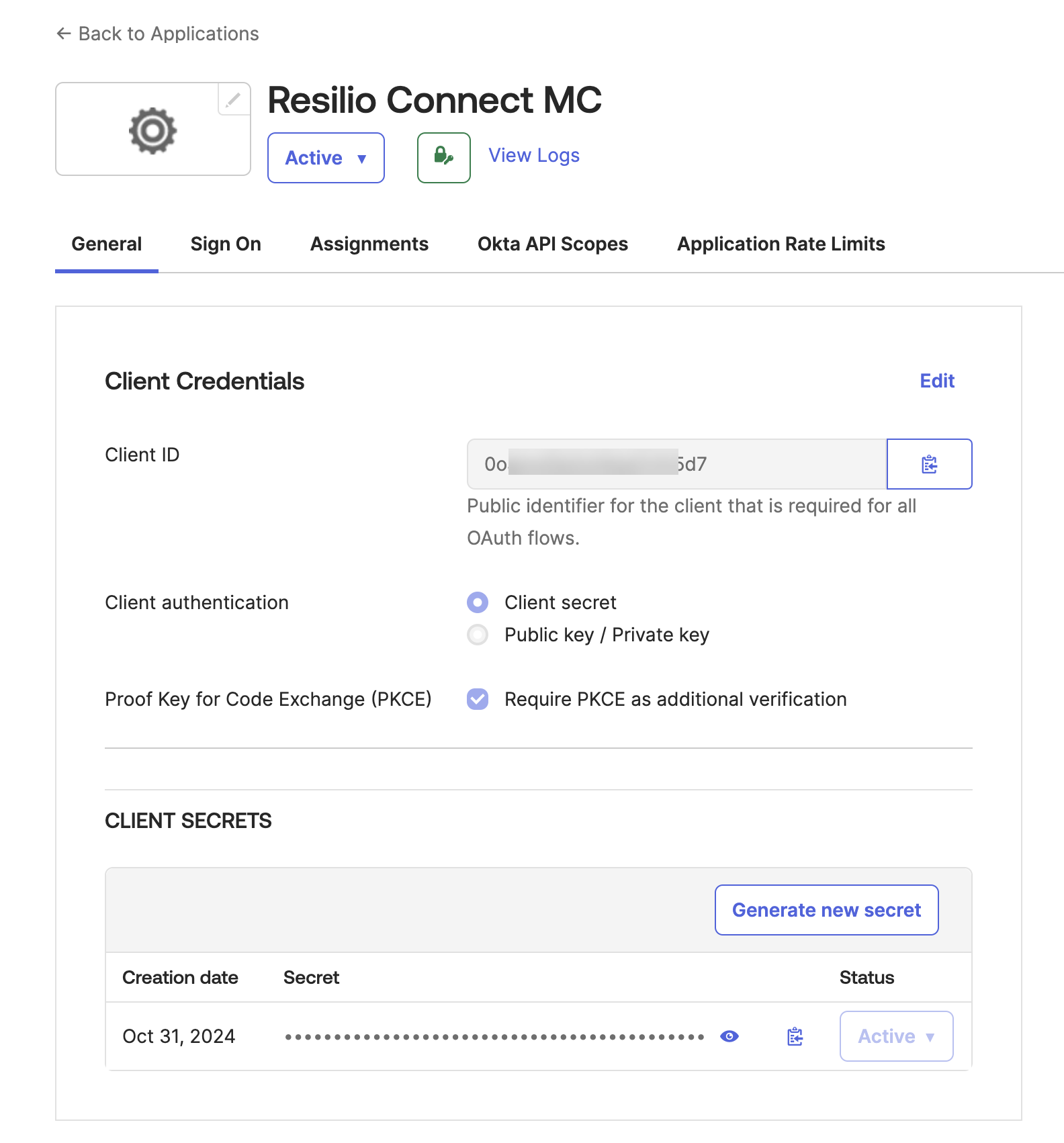Copy the client secret to clipboard
Image resolution: width=1064 pixels, height=1143 pixels.
[x=795, y=1036]
